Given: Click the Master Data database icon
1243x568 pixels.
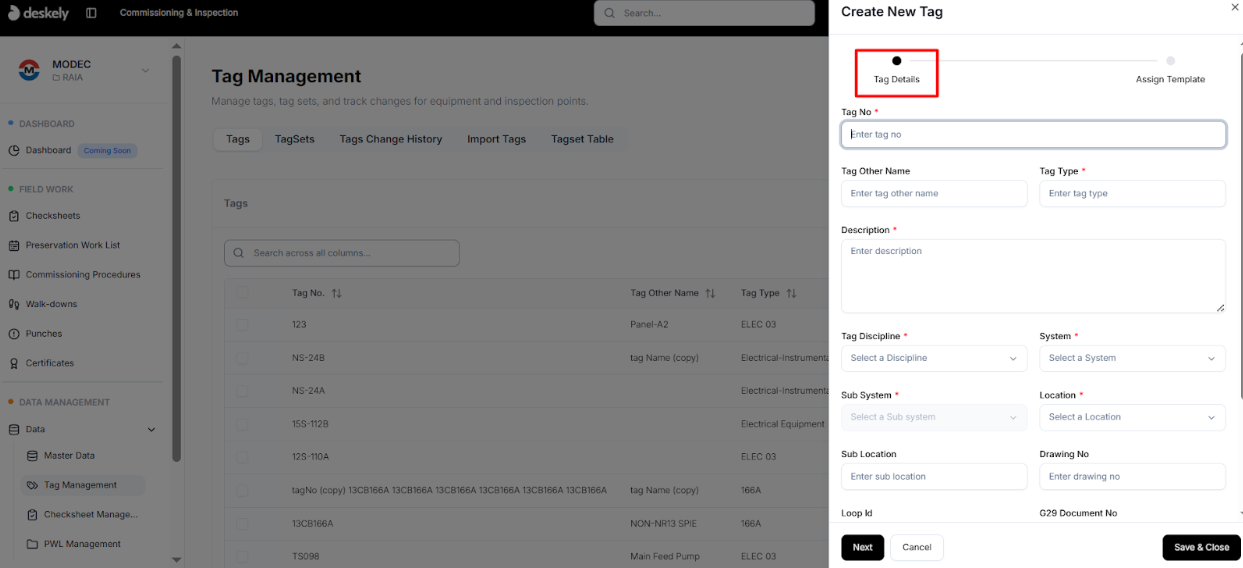Looking at the screenshot, I should pyautogui.click(x=33, y=456).
